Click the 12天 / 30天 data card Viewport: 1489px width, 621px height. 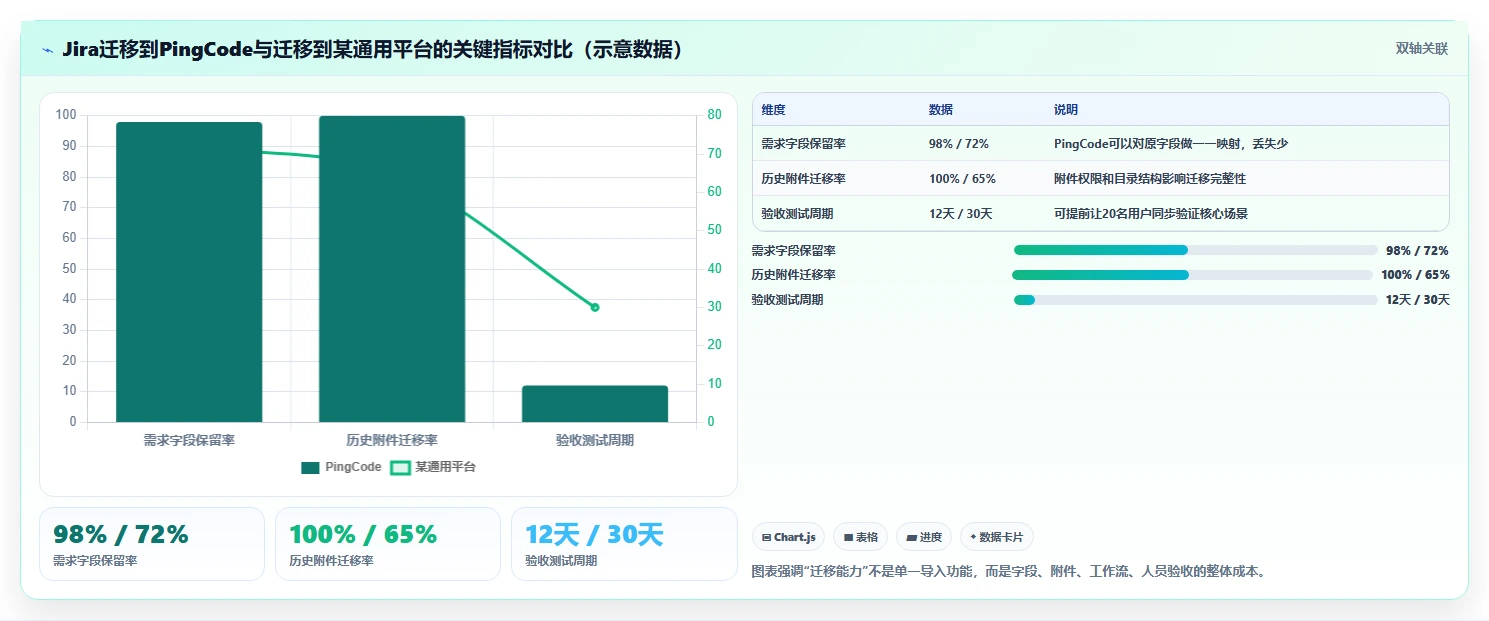(x=624, y=544)
